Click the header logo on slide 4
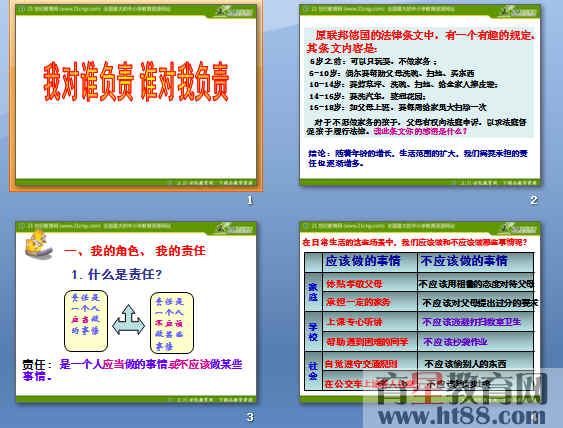 [x=517, y=228]
